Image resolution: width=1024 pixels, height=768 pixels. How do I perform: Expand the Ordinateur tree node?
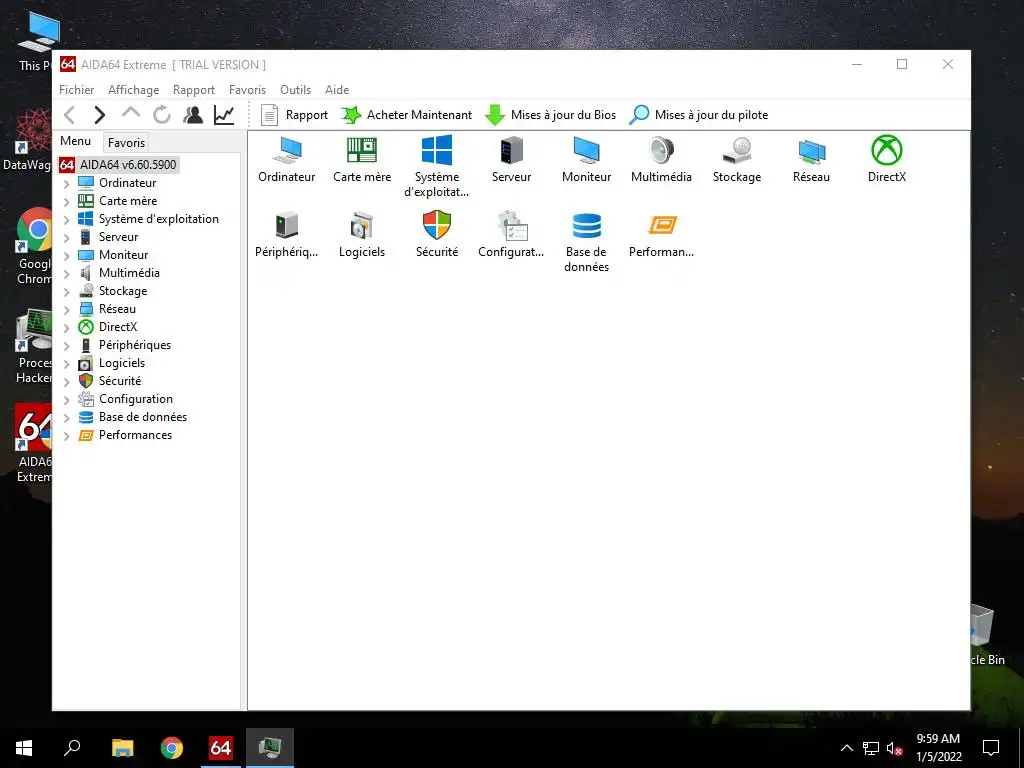(67, 184)
